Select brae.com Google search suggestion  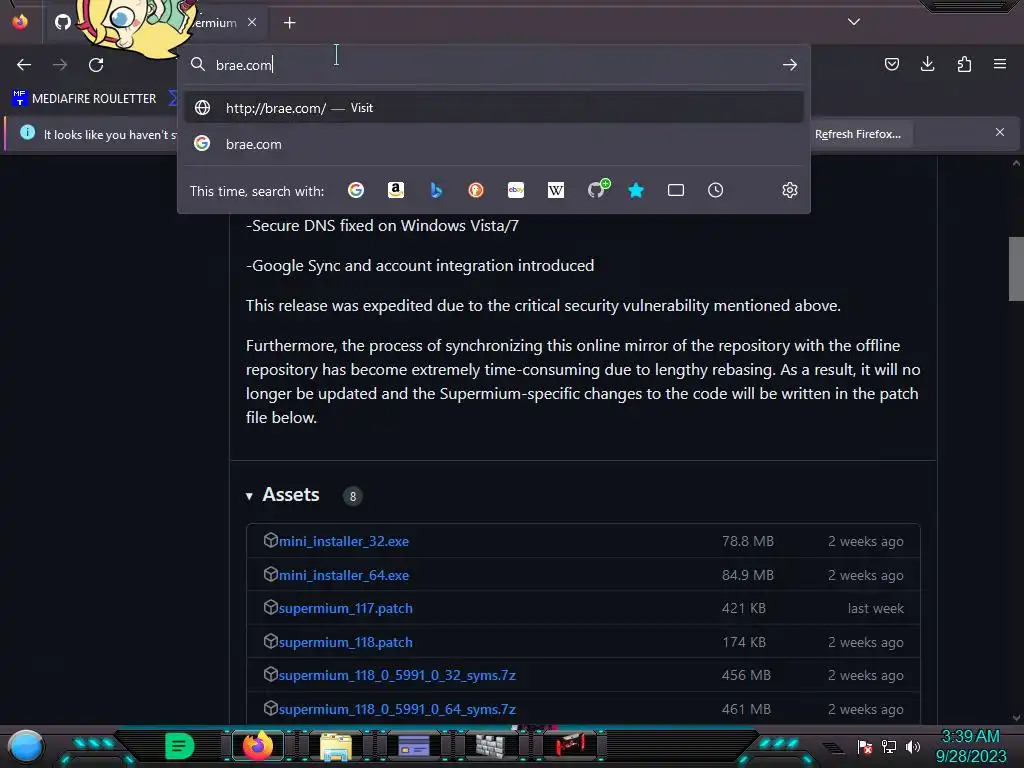point(494,144)
